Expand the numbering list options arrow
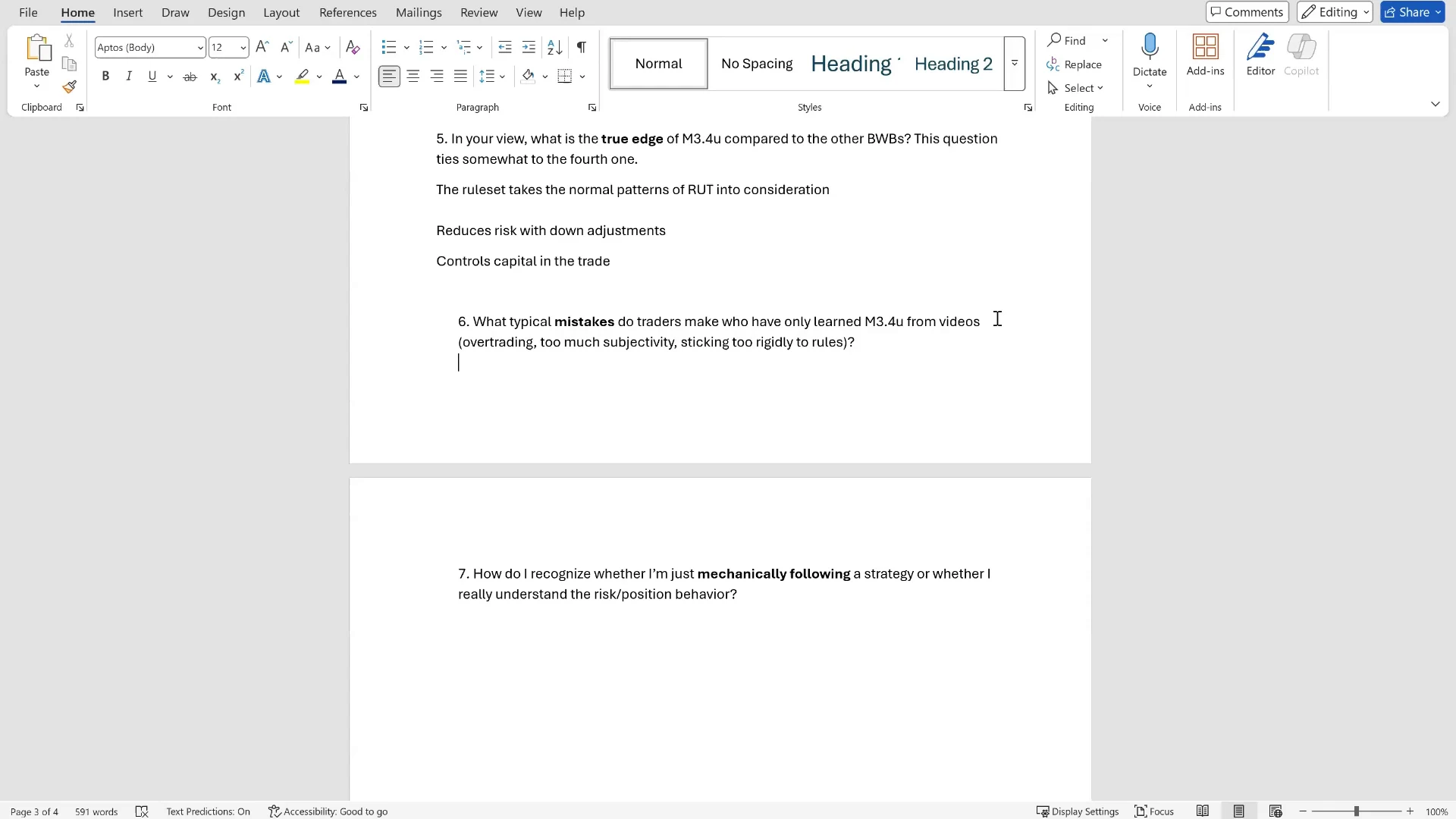The image size is (1456, 819). point(444,48)
